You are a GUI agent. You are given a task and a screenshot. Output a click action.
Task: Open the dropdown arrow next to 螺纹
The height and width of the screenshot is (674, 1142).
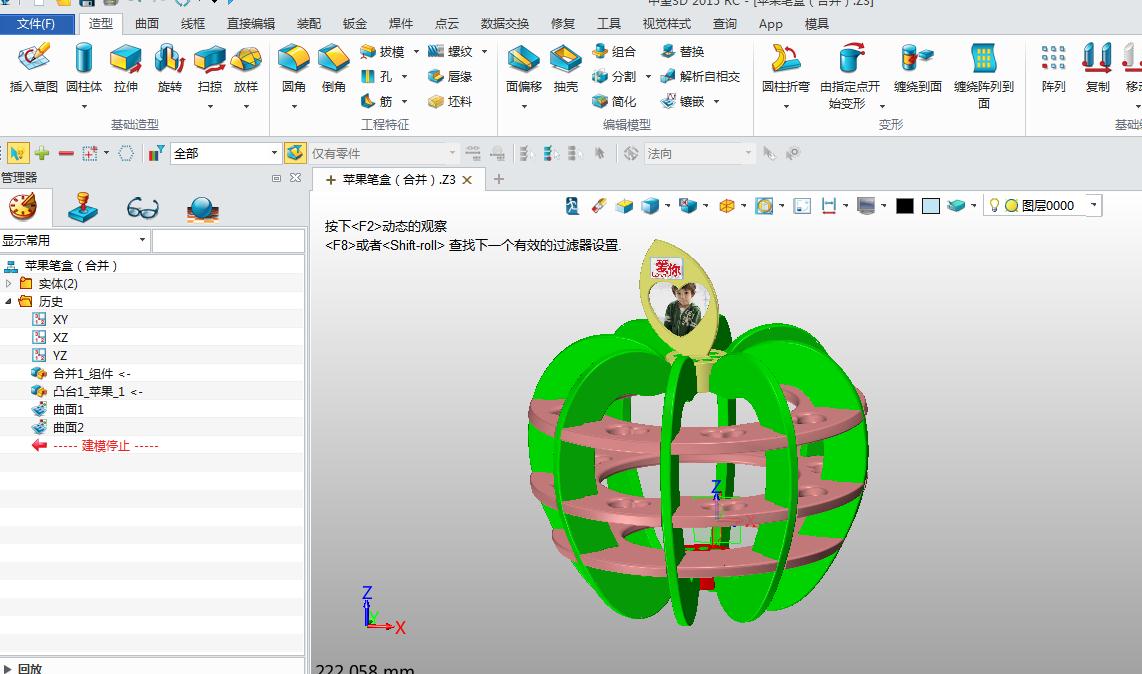tap(484, 52)
